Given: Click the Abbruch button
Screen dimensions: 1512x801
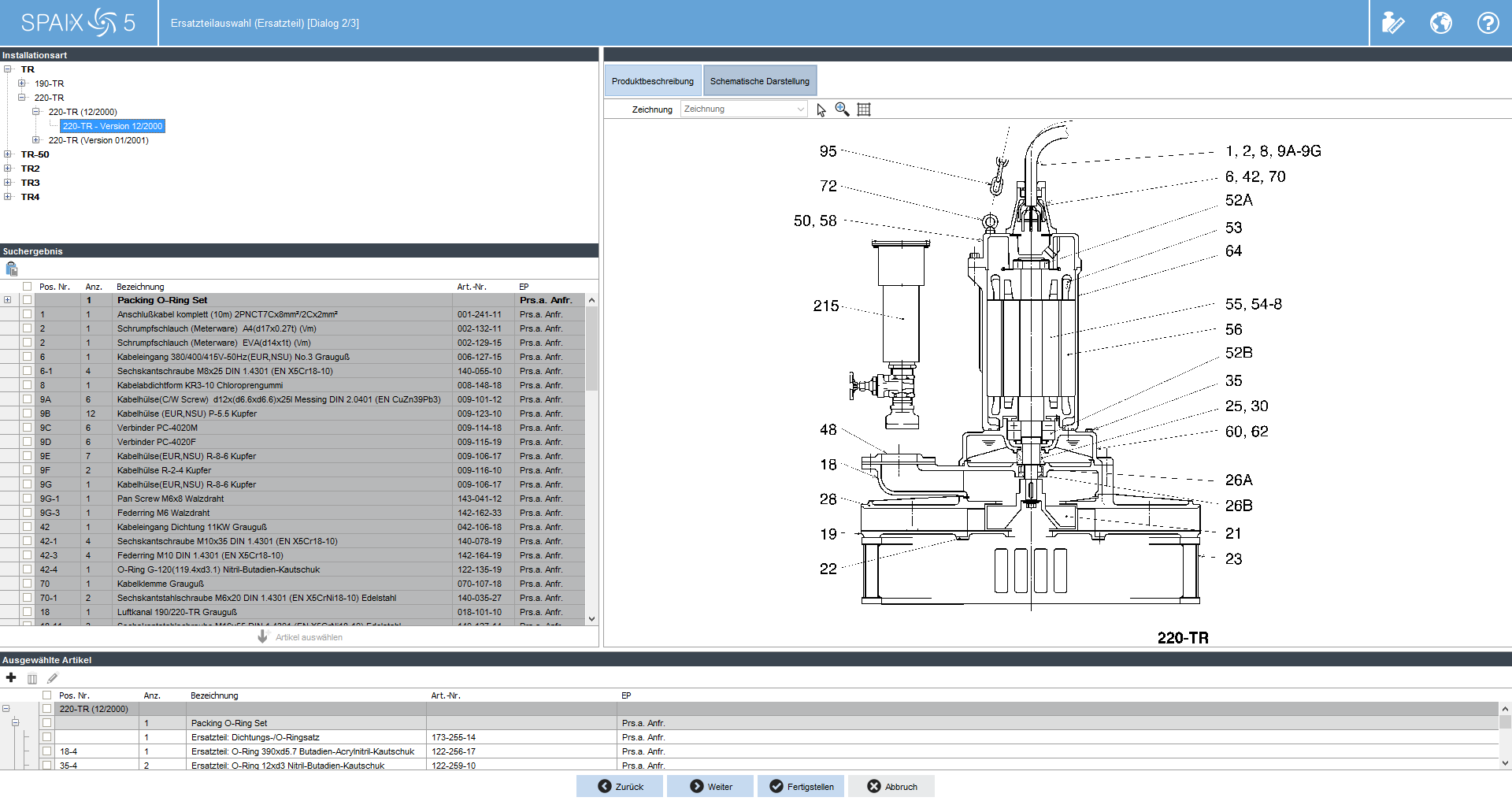Looking at the screenshot, I should pos(891,786).
